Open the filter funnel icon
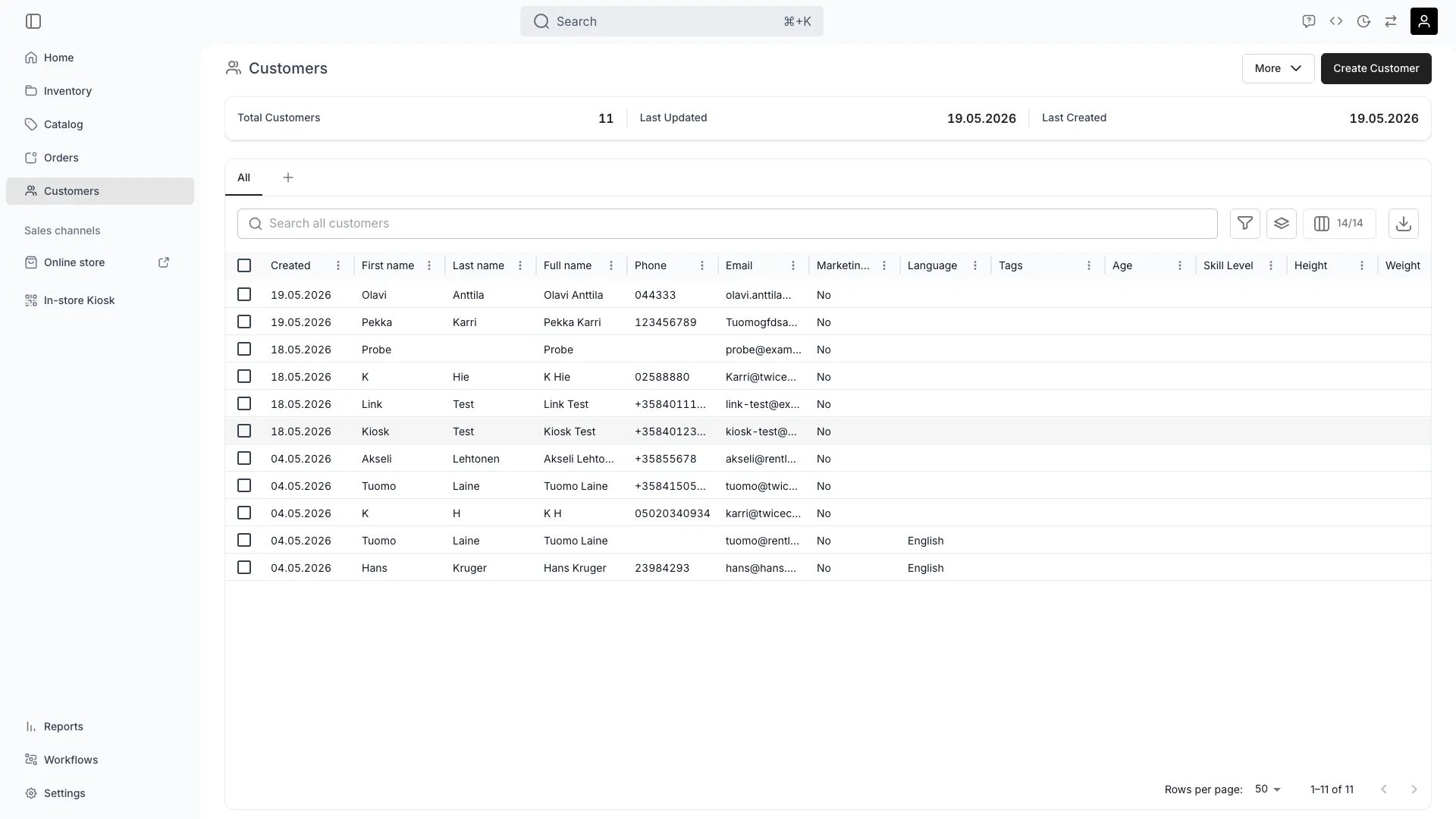Screen dimensions: 1456x819 click(x=1244, y=224)
